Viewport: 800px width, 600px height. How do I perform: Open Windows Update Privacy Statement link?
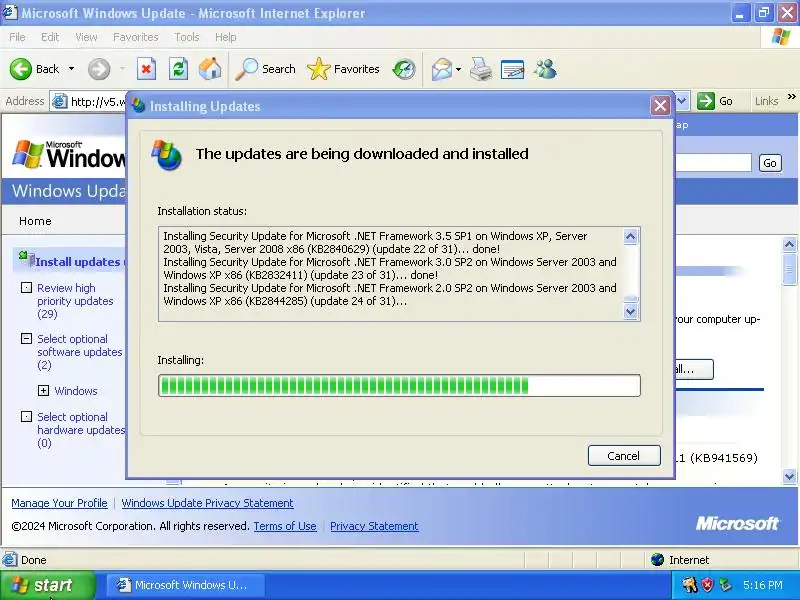[x=207, y=503]
